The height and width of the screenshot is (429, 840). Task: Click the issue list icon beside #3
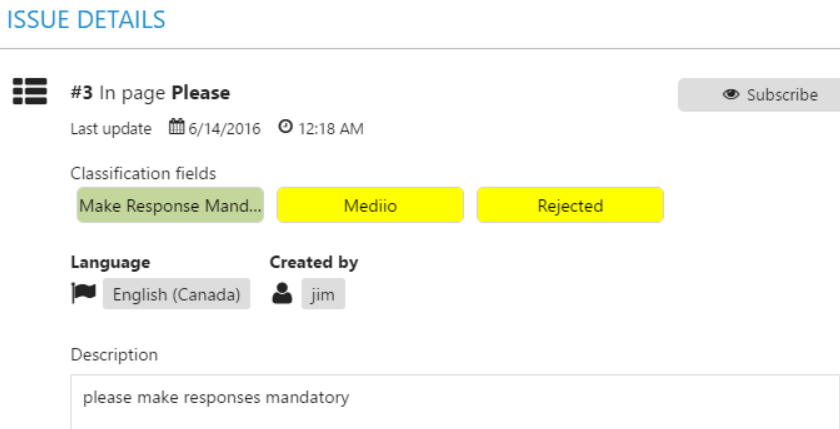[30, 91]
